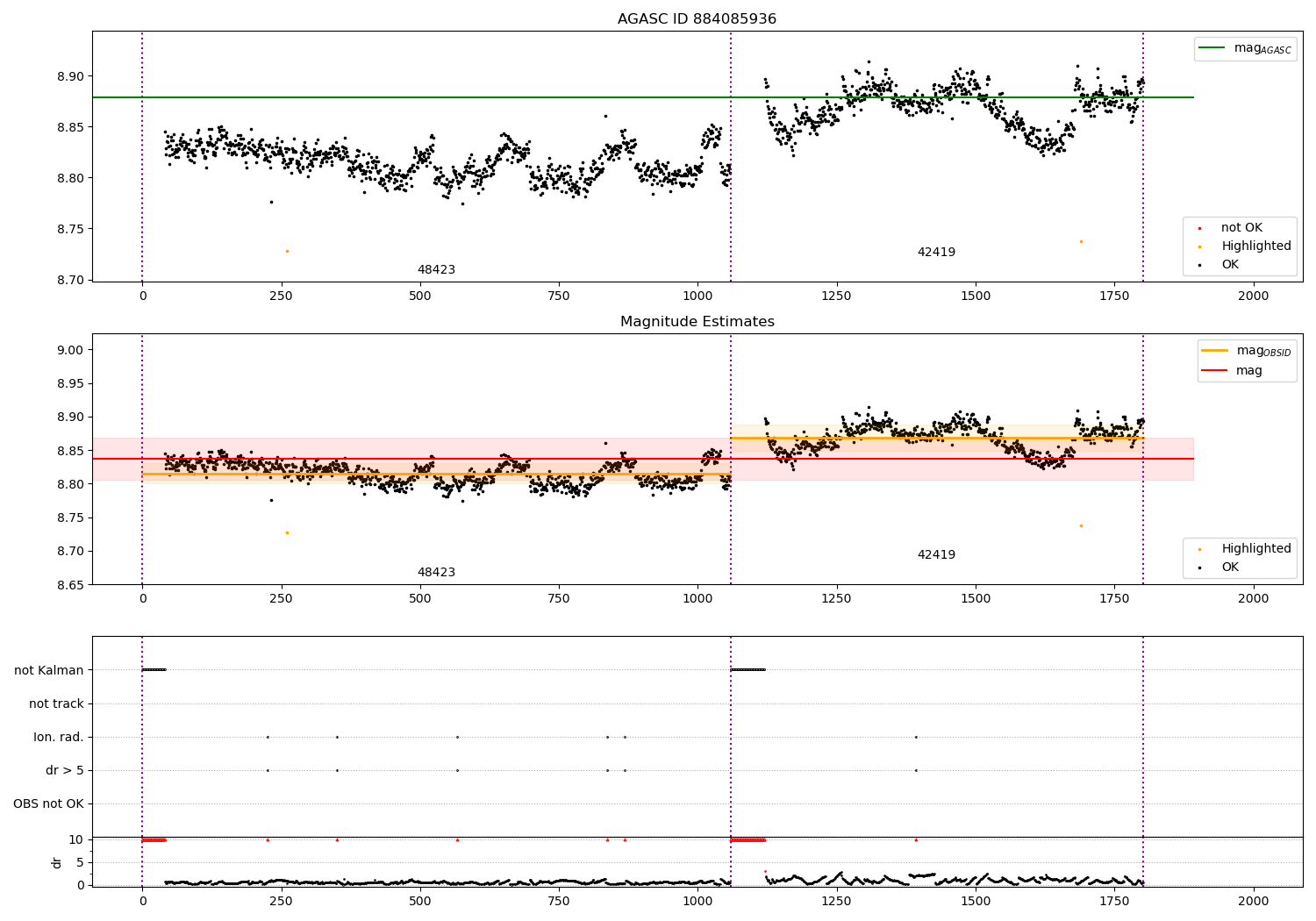The height and width of the screenshot is (921, 1316).
Task: Select the mag OBSID legend entry in middle plot
Action: [1247, 351]
